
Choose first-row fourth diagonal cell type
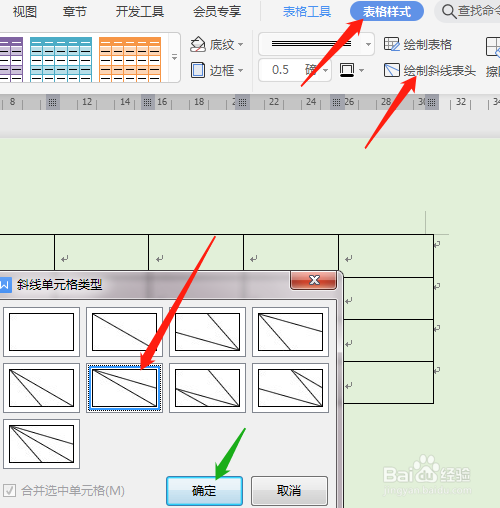tap(290, 332)
